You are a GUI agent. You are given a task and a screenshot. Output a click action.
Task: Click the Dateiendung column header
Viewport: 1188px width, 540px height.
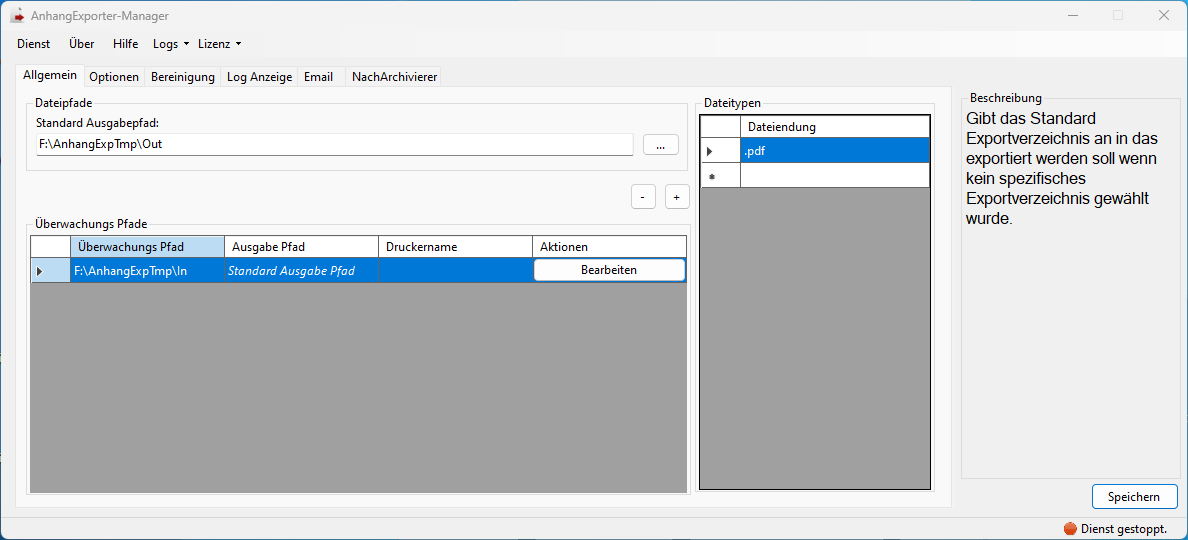point(835,126)
